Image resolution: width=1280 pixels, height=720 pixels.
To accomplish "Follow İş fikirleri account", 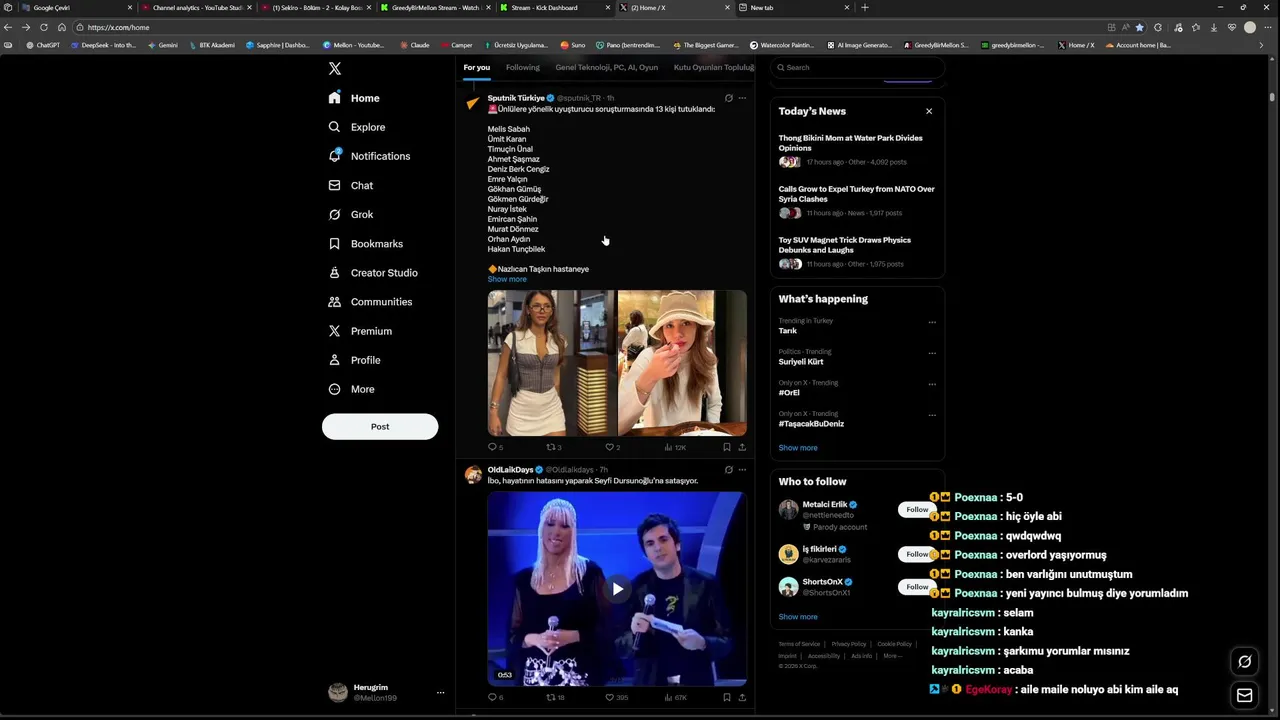I will click(x=917, y=554).
